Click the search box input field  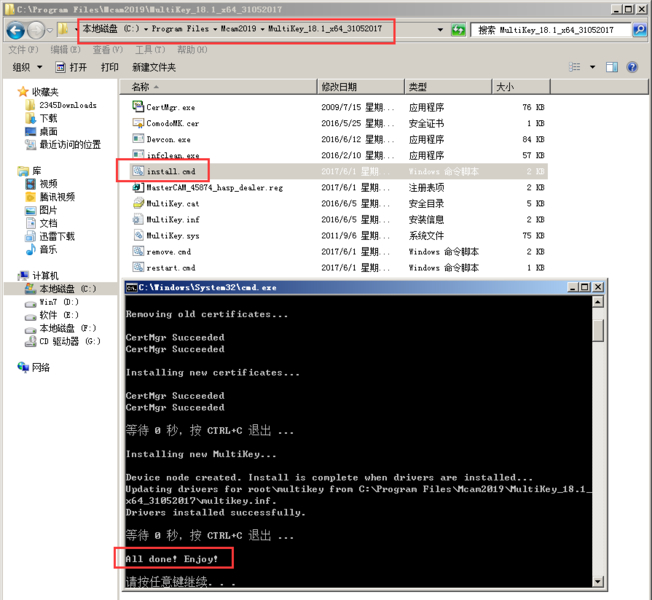[x=550, y=31]
